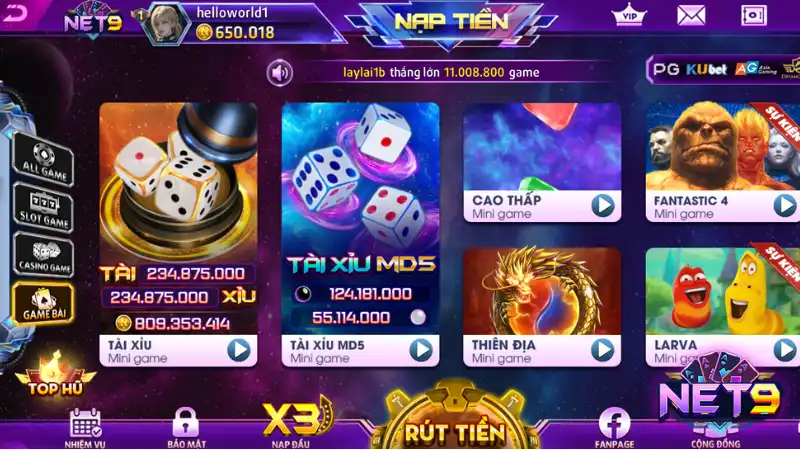Switch to the Casino Game category
Screen dimensions: 800x450
tap(44, 255)
